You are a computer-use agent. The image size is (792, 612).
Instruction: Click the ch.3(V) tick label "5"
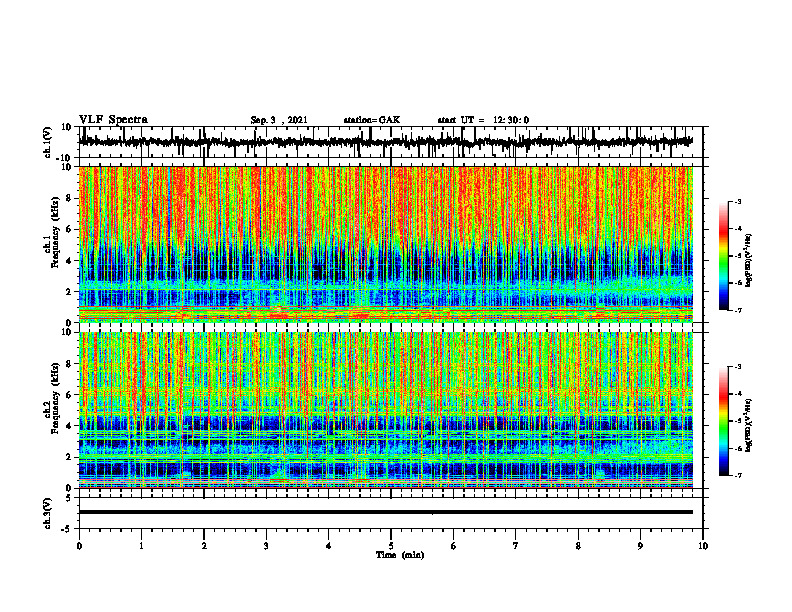click(x=70, y=498)
